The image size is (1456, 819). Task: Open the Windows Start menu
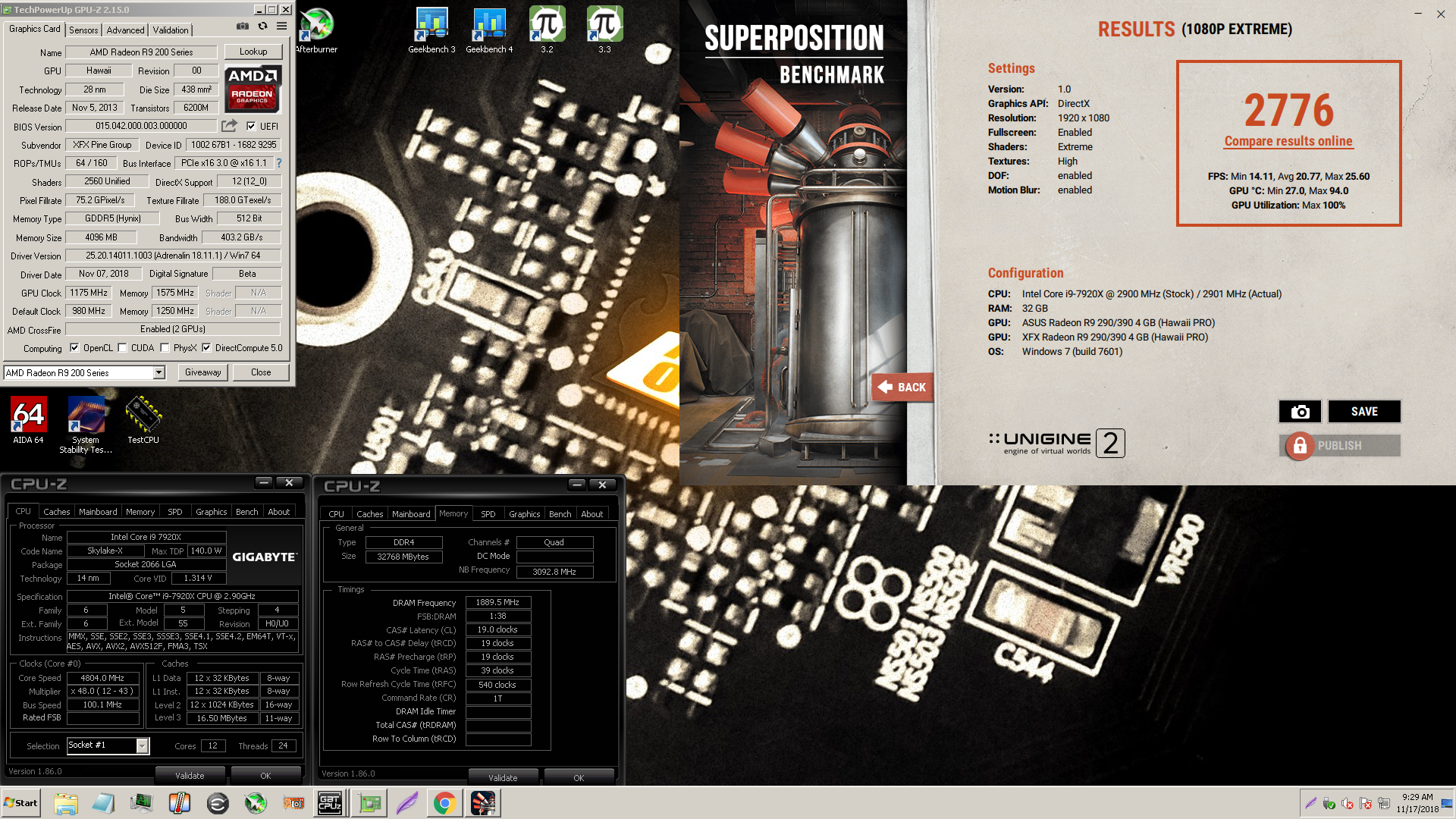tap(20, 803)
